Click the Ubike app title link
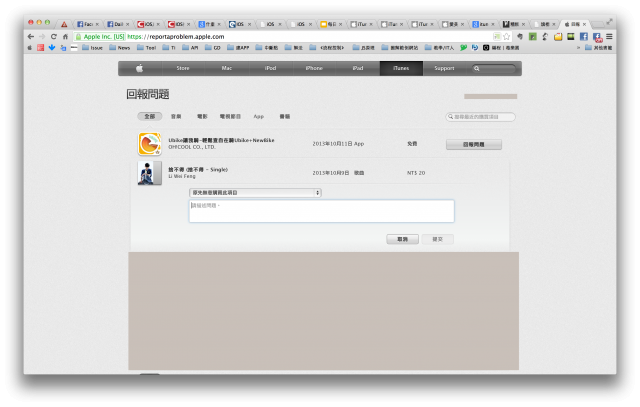Screen dimensions: 640x407 coord(221,140)
